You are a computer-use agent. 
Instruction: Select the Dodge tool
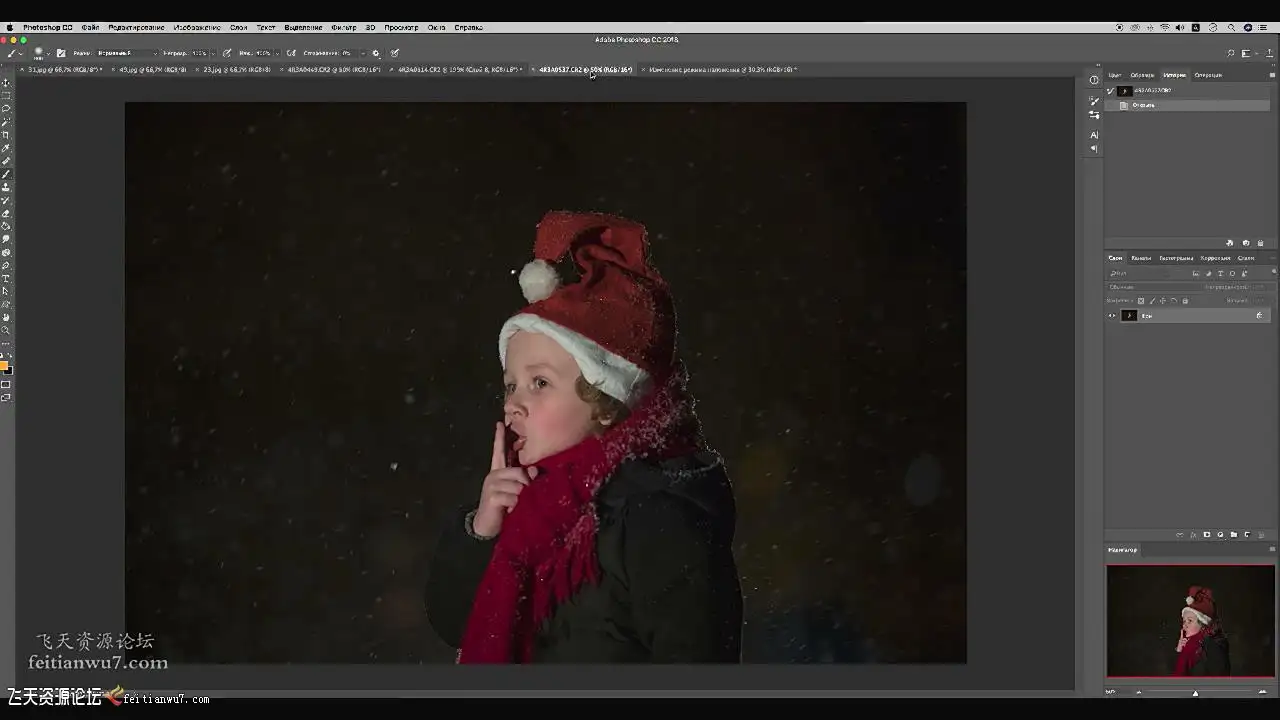[6, 252]
